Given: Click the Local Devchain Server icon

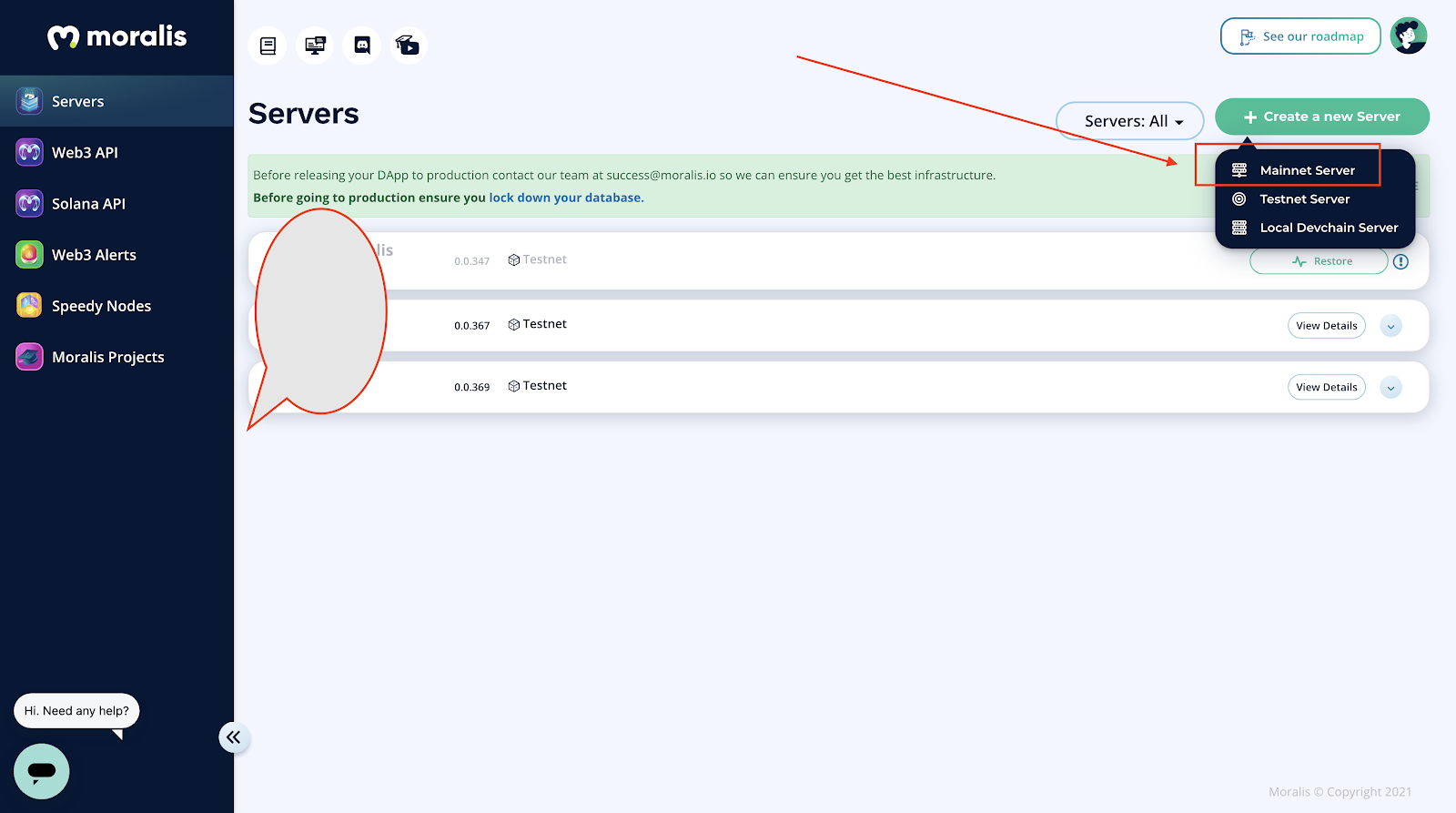Looking at the screenshot, I should click(1239, 228).
